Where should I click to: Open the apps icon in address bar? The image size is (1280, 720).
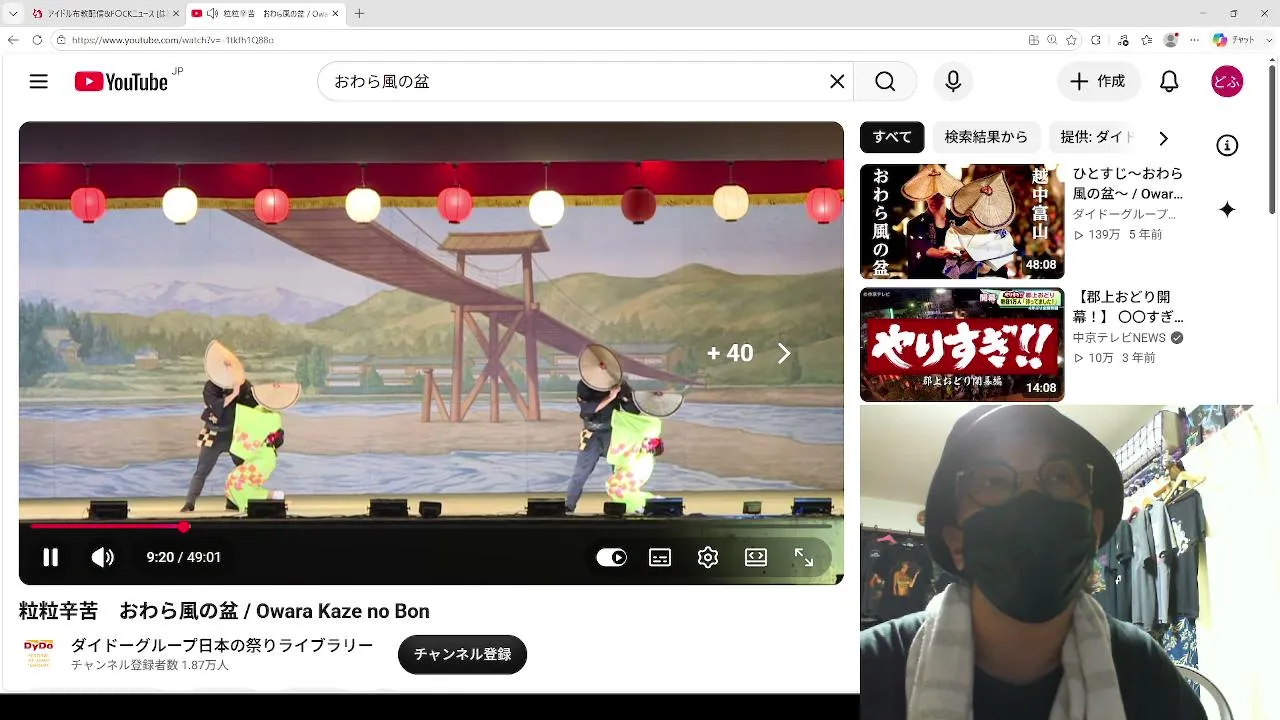pyautogui.click(x=1034, y=40)
